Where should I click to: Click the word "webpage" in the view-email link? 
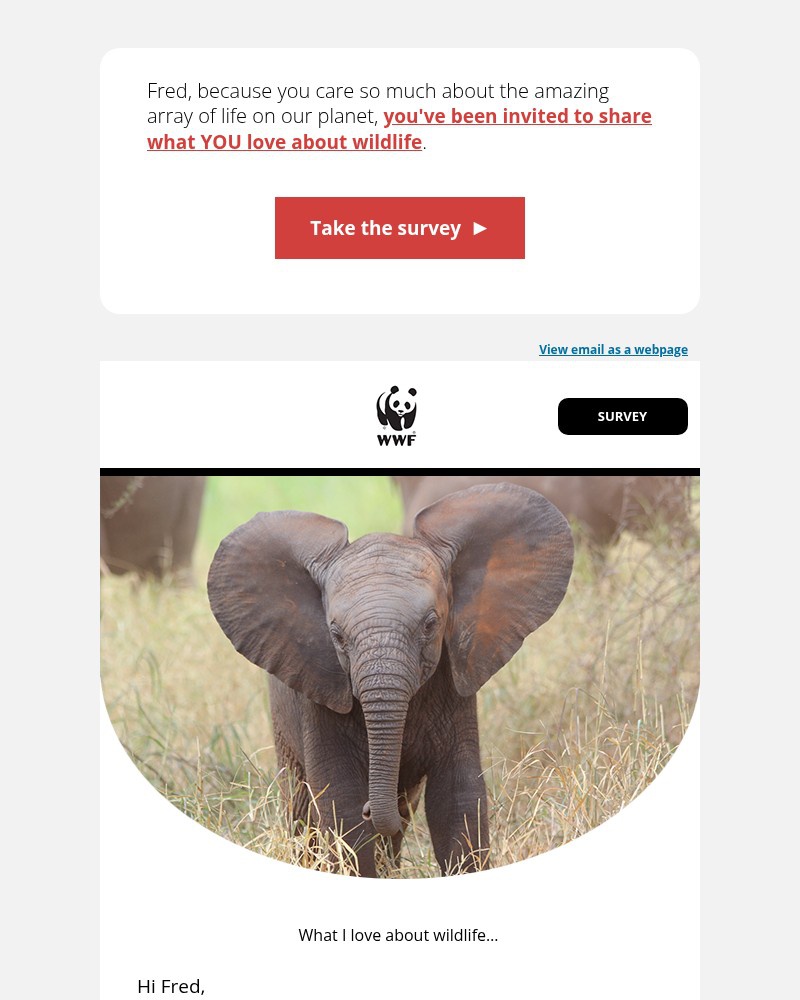coord(661,349)
